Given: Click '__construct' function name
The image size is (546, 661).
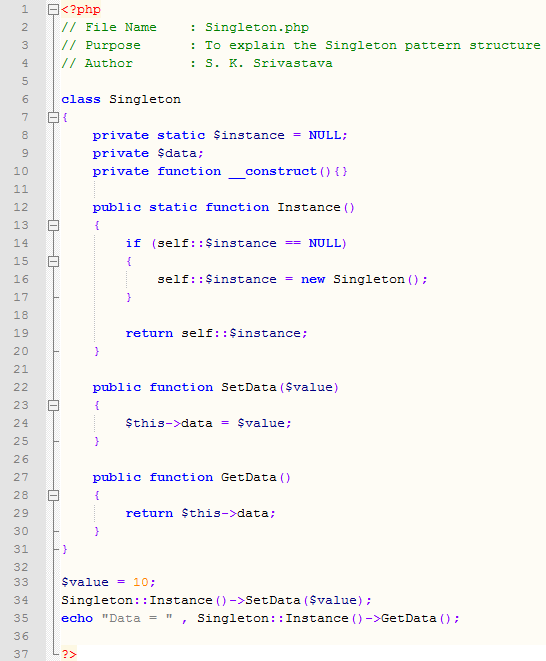Looking at the screenshot, I should point(273,171).
